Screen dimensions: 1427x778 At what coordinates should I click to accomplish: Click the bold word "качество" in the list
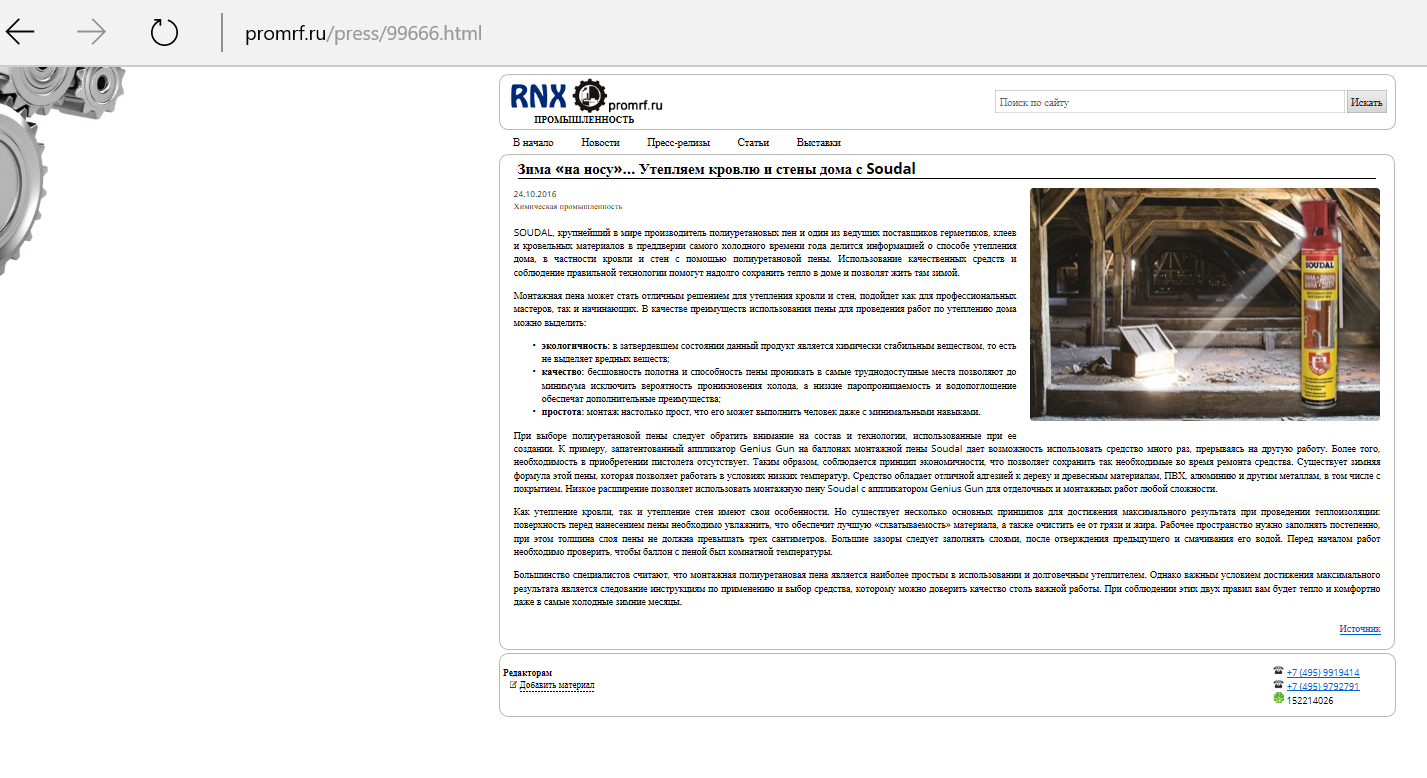[562, 371]
